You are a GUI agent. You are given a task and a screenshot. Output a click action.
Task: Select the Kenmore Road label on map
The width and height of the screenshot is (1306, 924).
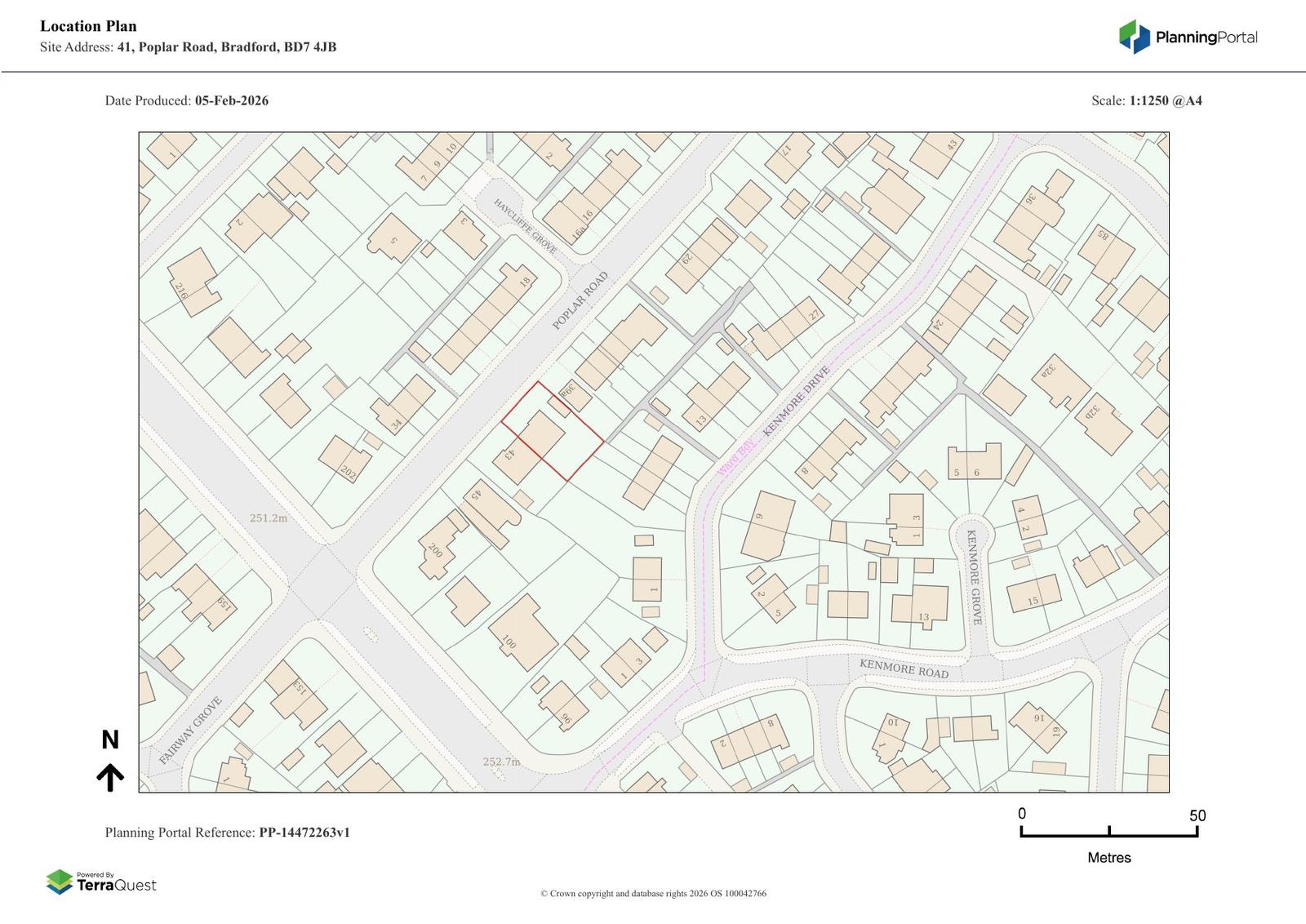click(904, 669)
